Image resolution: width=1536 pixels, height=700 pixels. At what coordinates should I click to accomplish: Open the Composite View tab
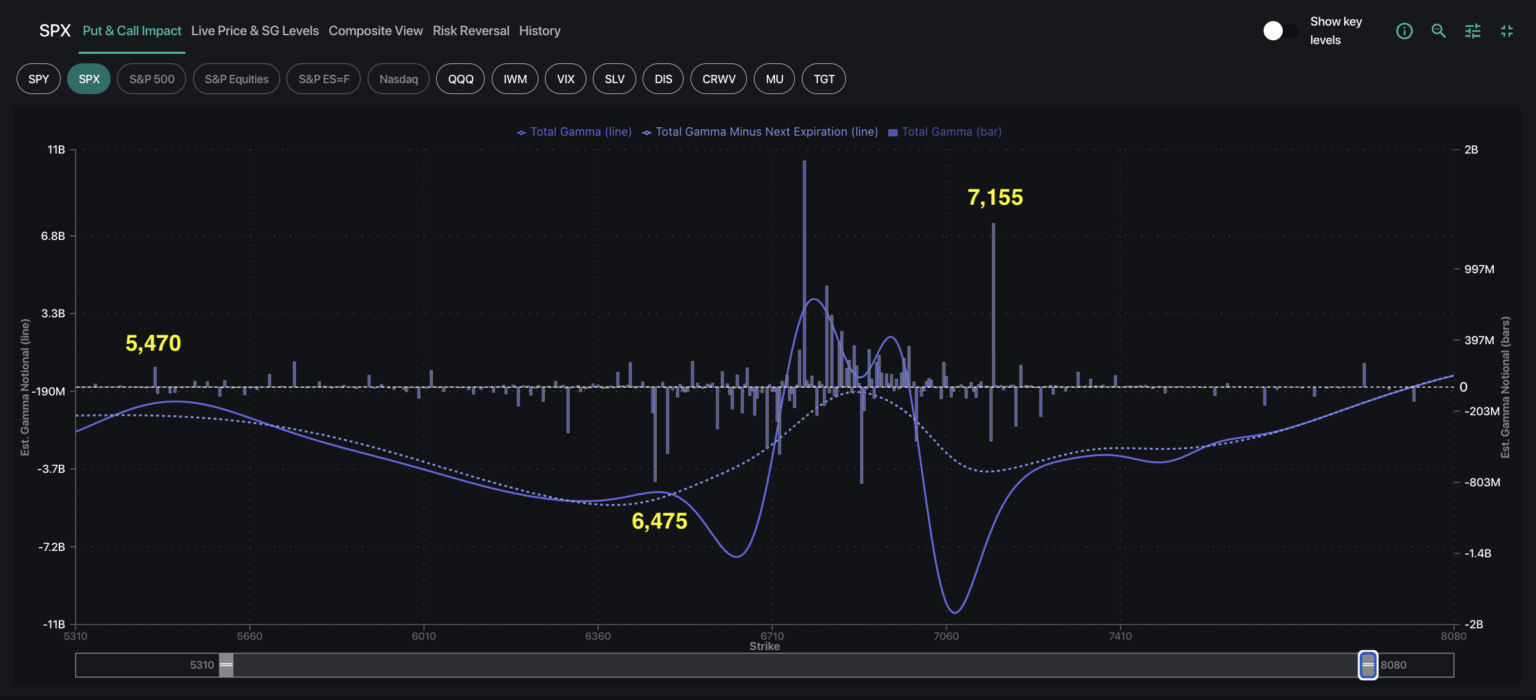coord(376,31)
